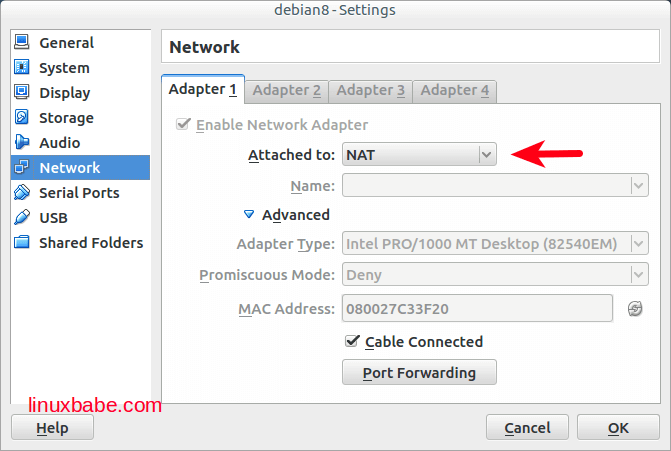
Task: Switch to the Adapter 4 tab
Action: click(x=455, y=90)
